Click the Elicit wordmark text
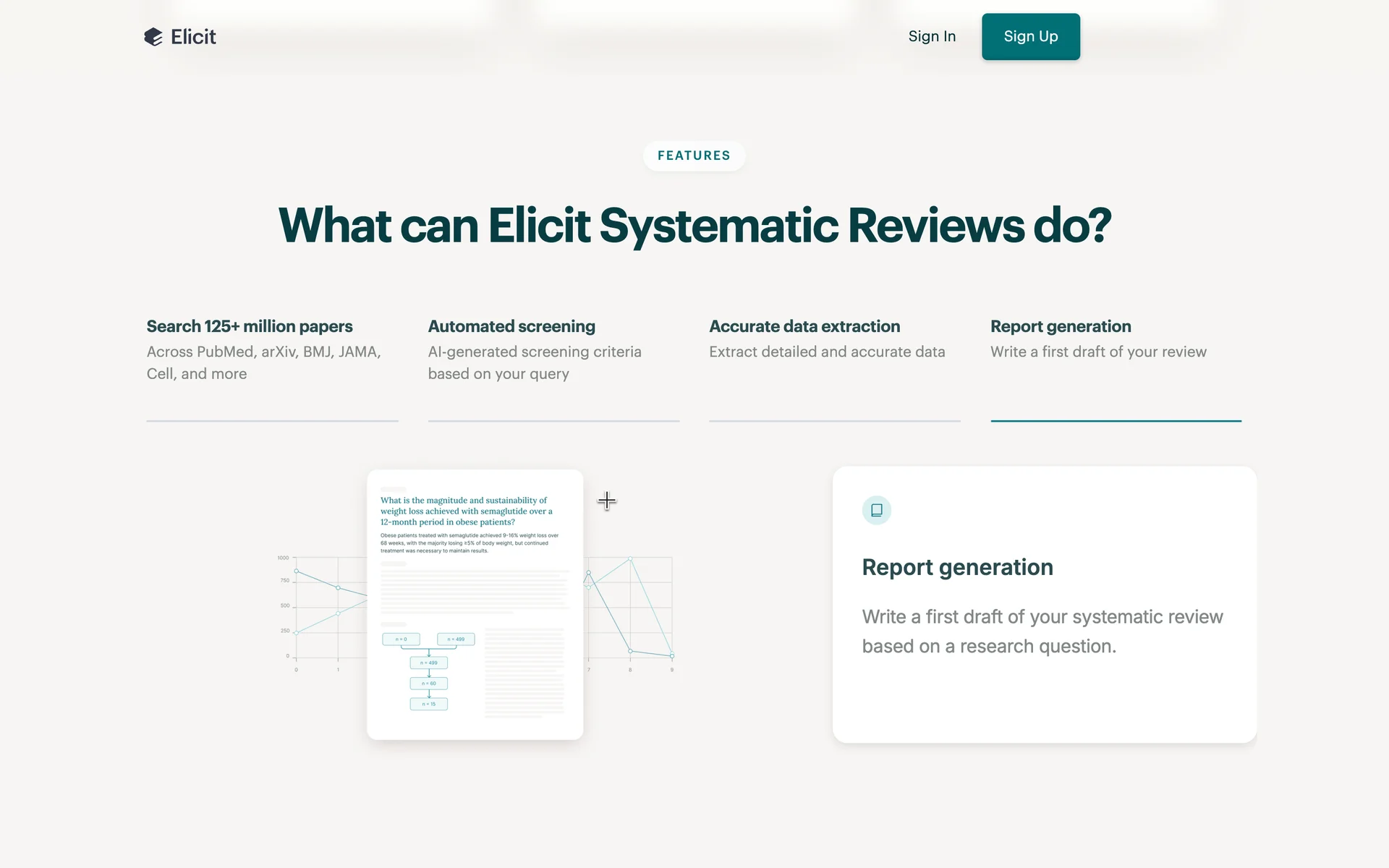Viewport: 1389px width, 868px height. click(x=193, y=37)
